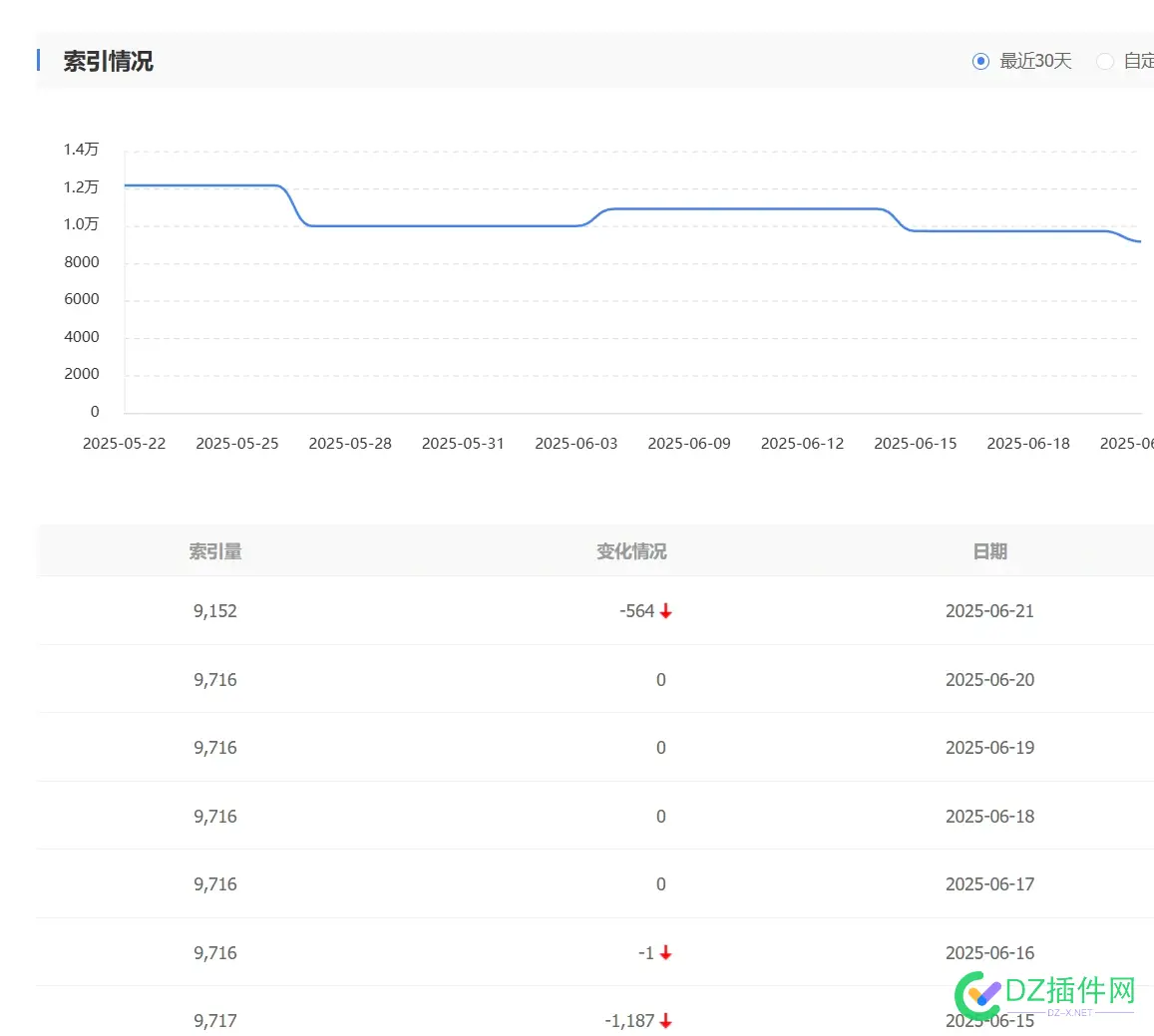Click red down arrow beside -564

[x=665, y=611]
